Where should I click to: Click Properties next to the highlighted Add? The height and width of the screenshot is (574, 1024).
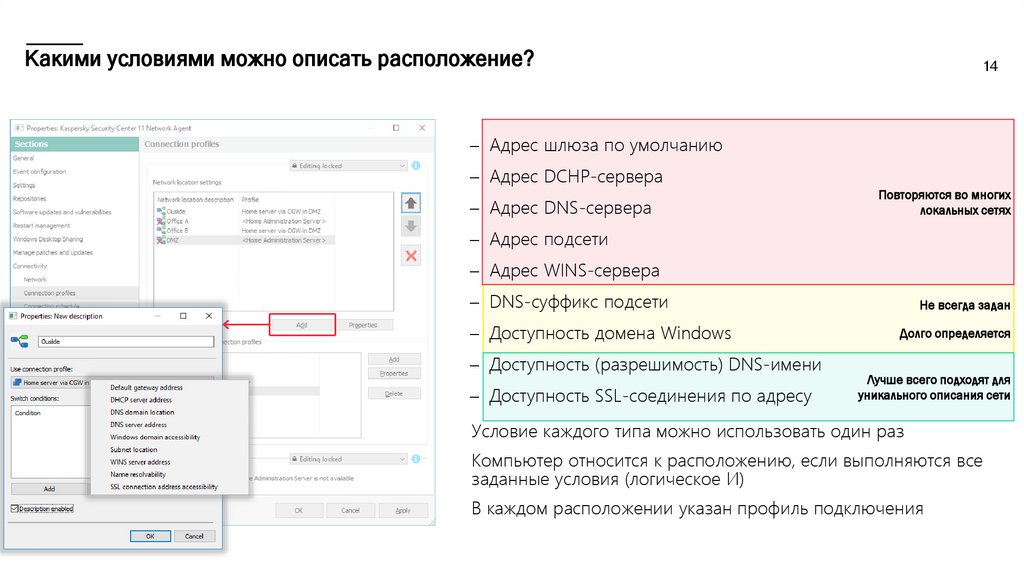pos(363,325)
